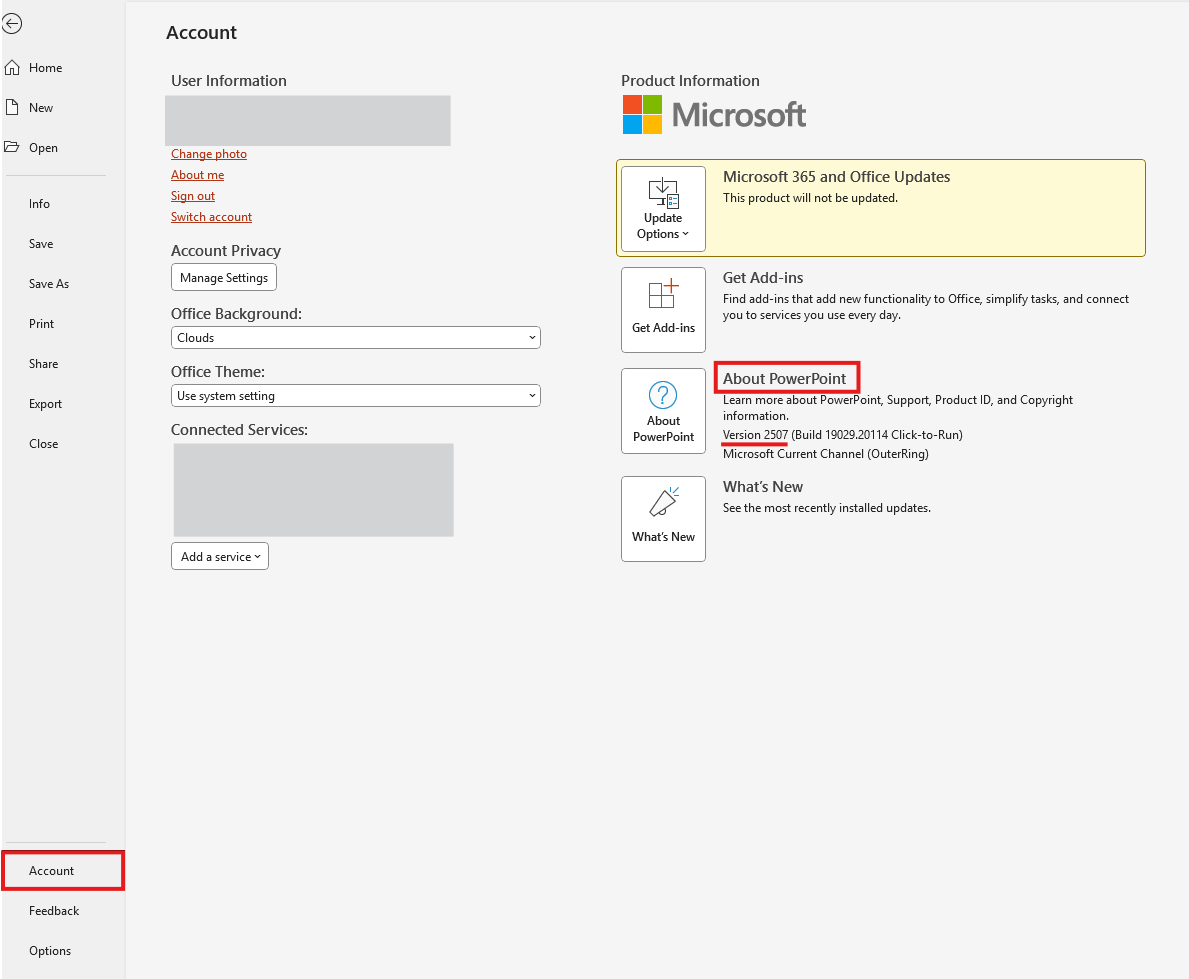Click the What's New heading text

tap(762, 487)
